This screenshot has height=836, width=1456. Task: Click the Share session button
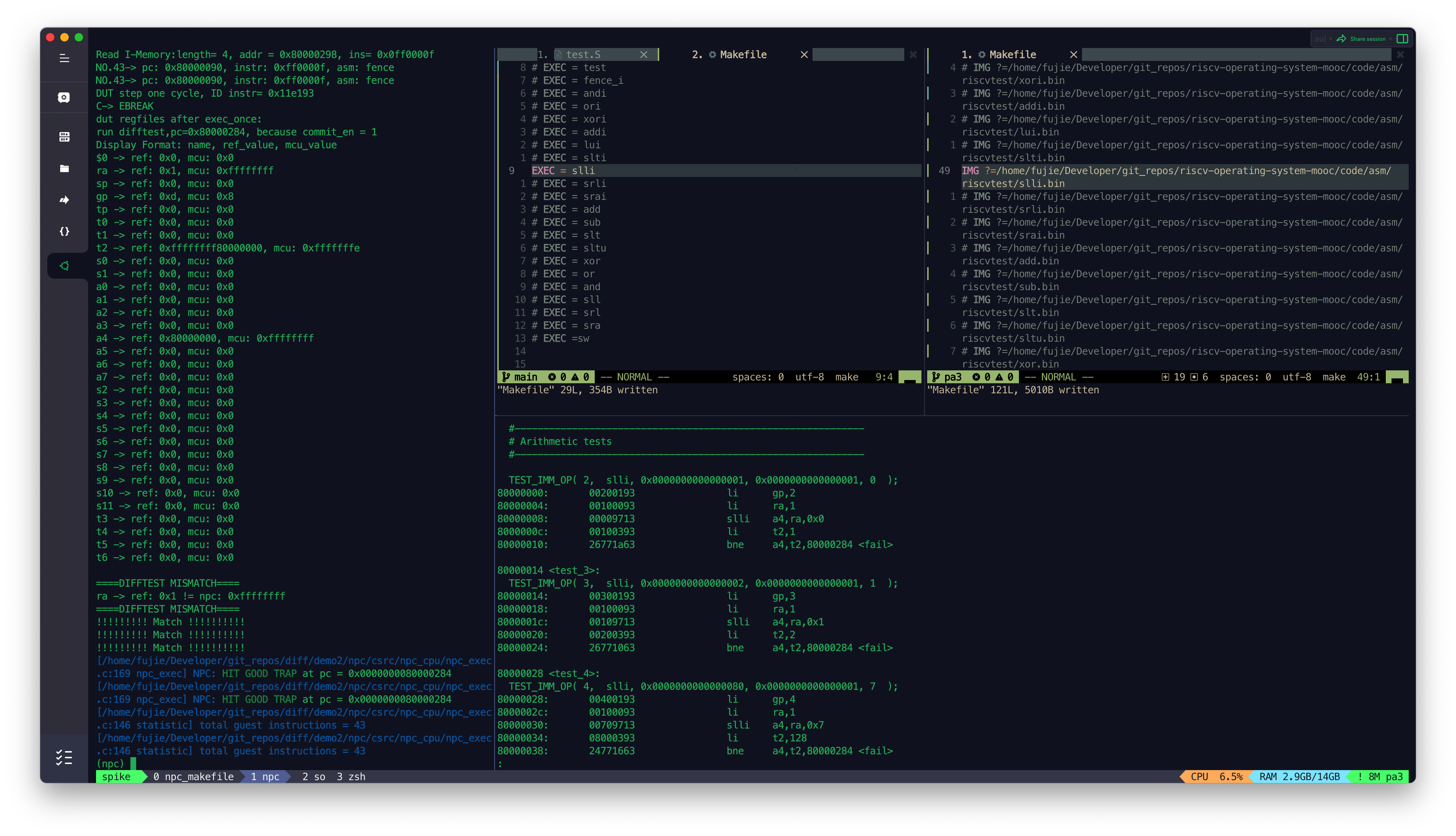point(1361,39)
